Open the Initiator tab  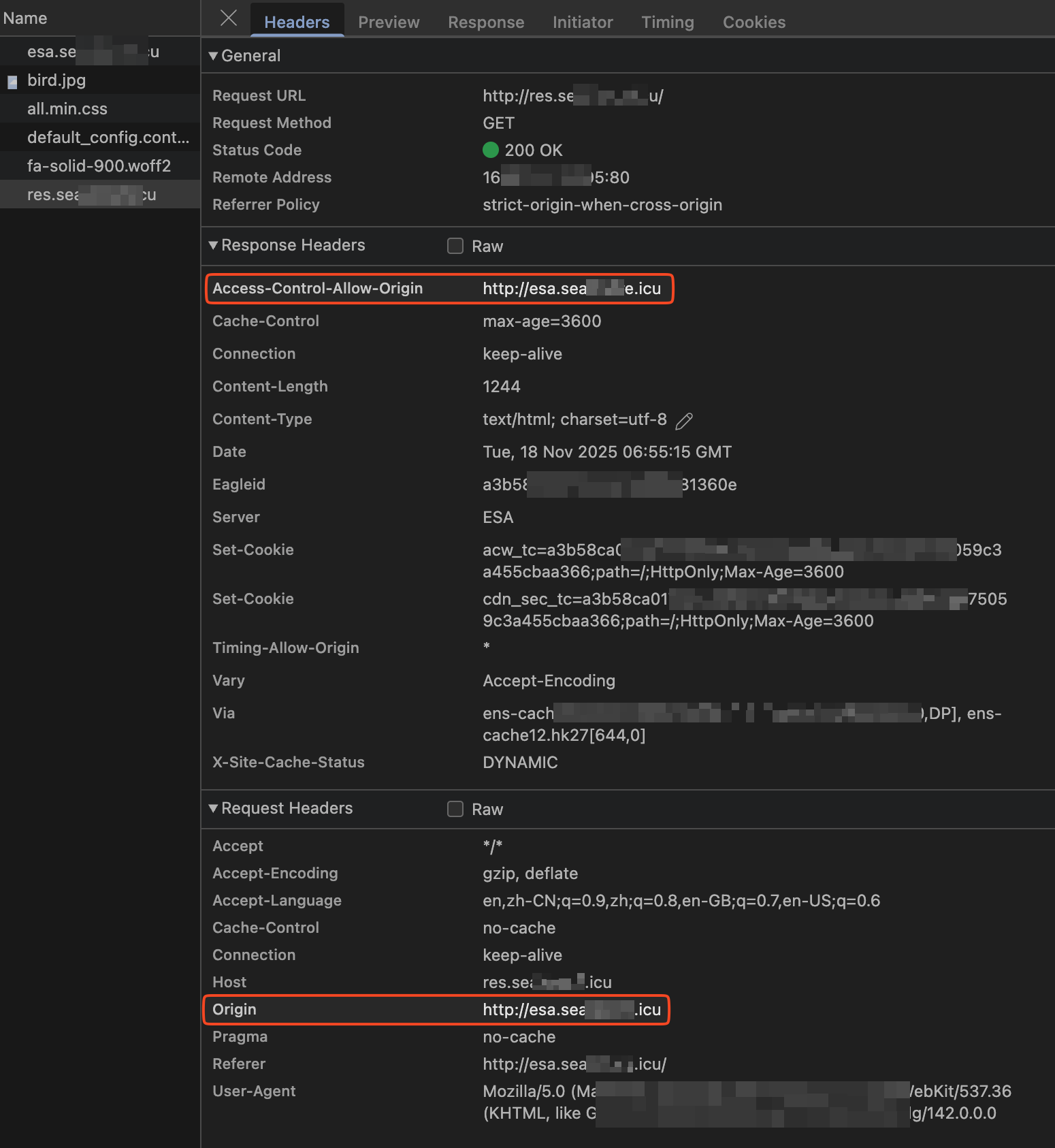[583, 22]
